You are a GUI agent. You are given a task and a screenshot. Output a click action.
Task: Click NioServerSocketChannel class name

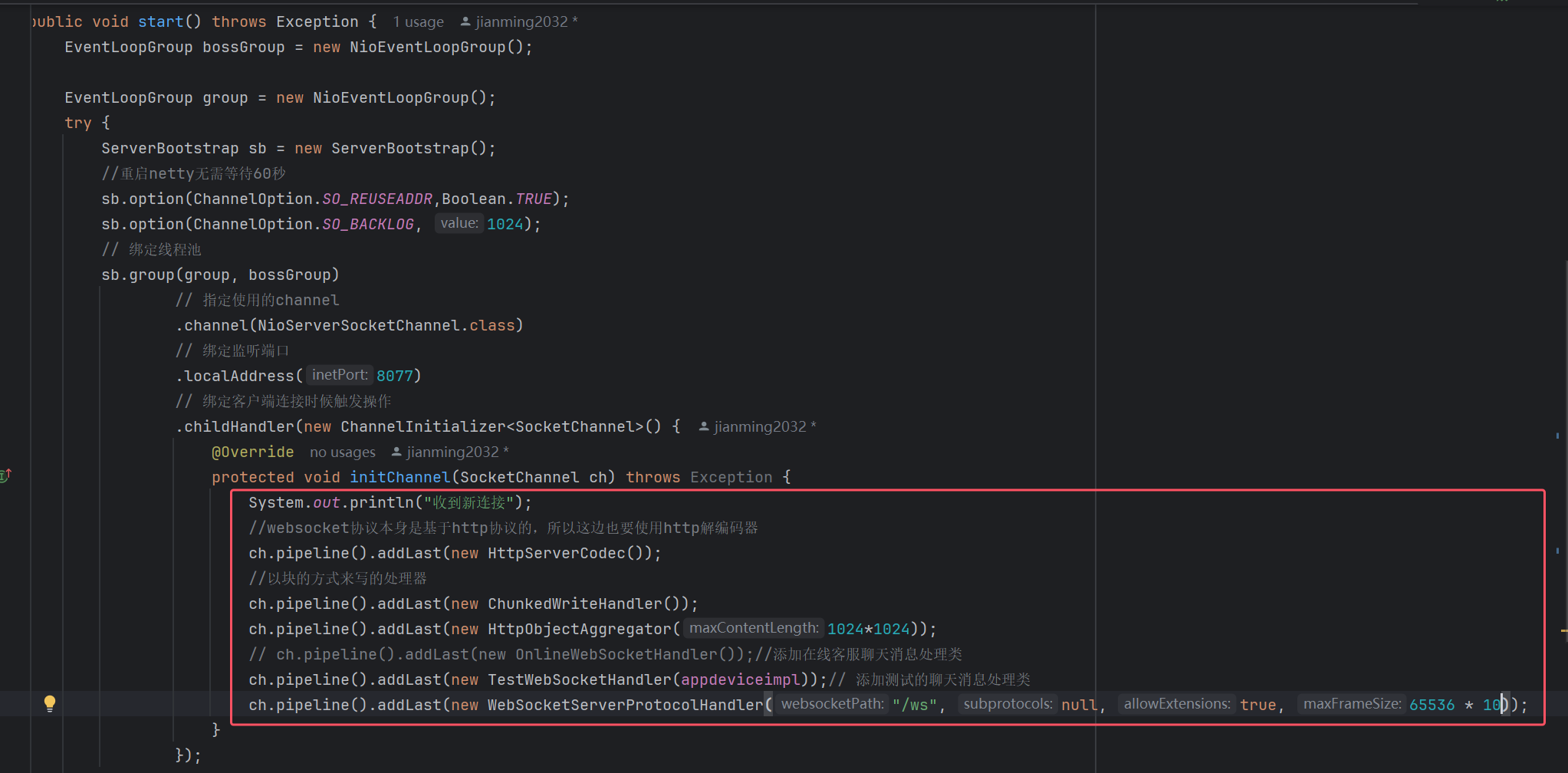pyautogui.click(x=359, y=326)
